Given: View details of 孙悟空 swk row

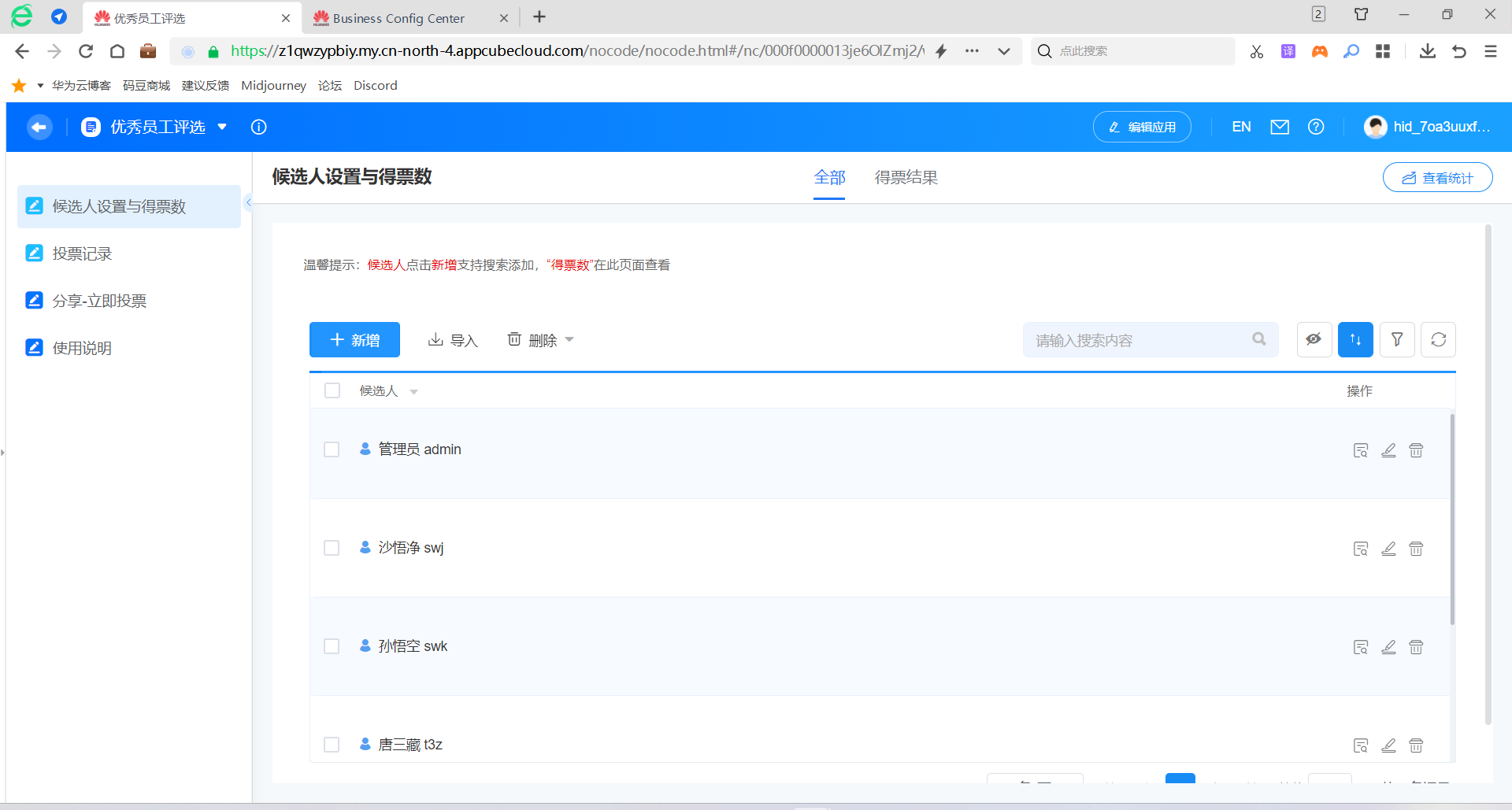Looking at the screenshot, I should point(1361,647).
